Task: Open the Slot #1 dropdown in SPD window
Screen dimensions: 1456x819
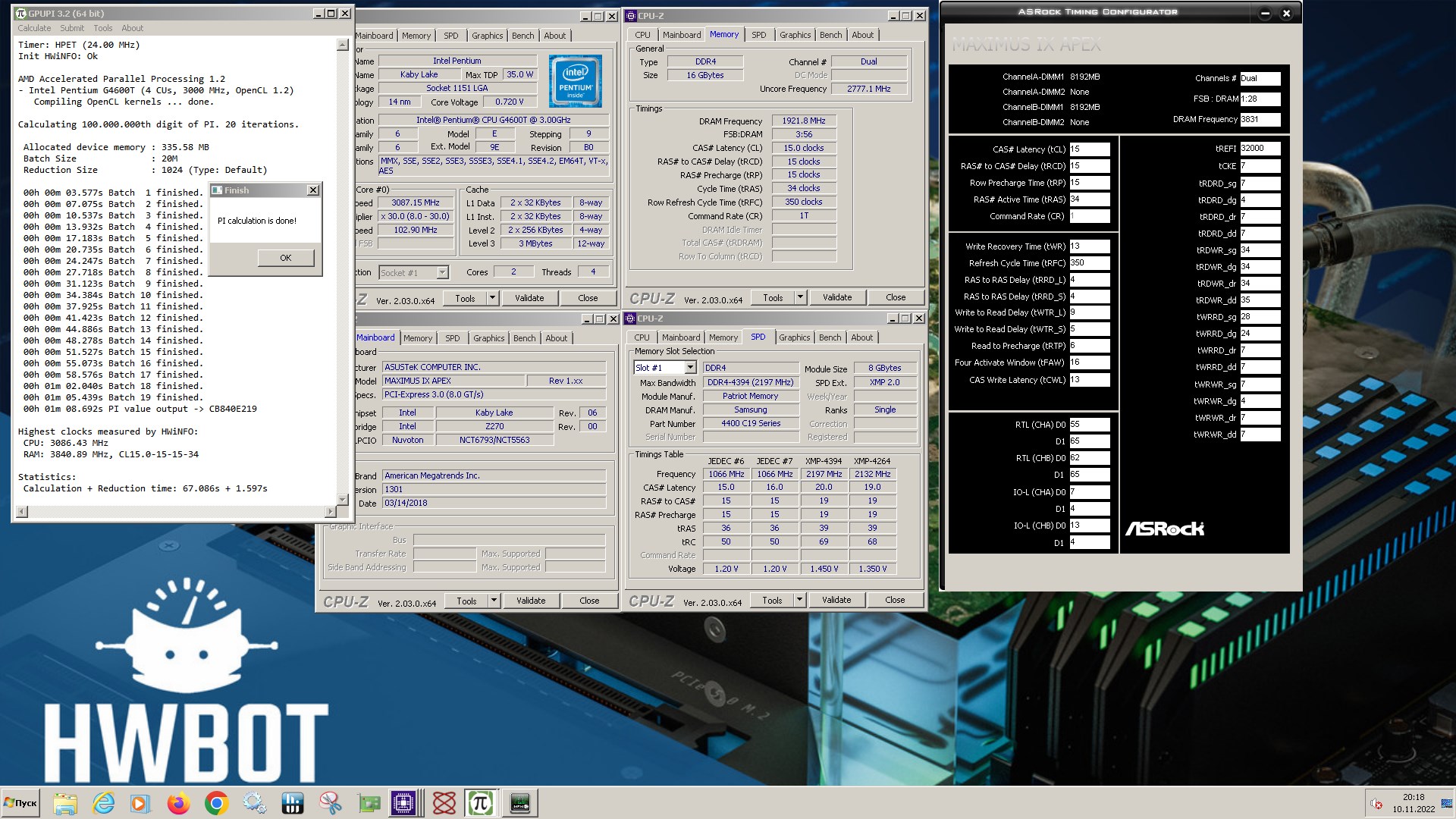Action: coord(690,368)
